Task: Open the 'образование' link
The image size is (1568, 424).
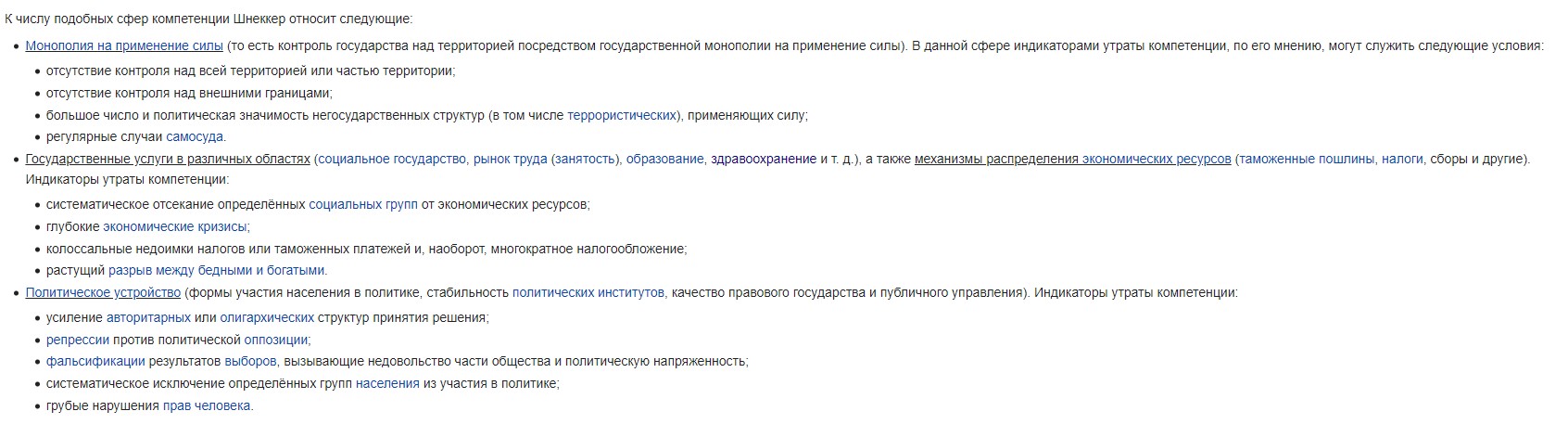Action: 665,159
